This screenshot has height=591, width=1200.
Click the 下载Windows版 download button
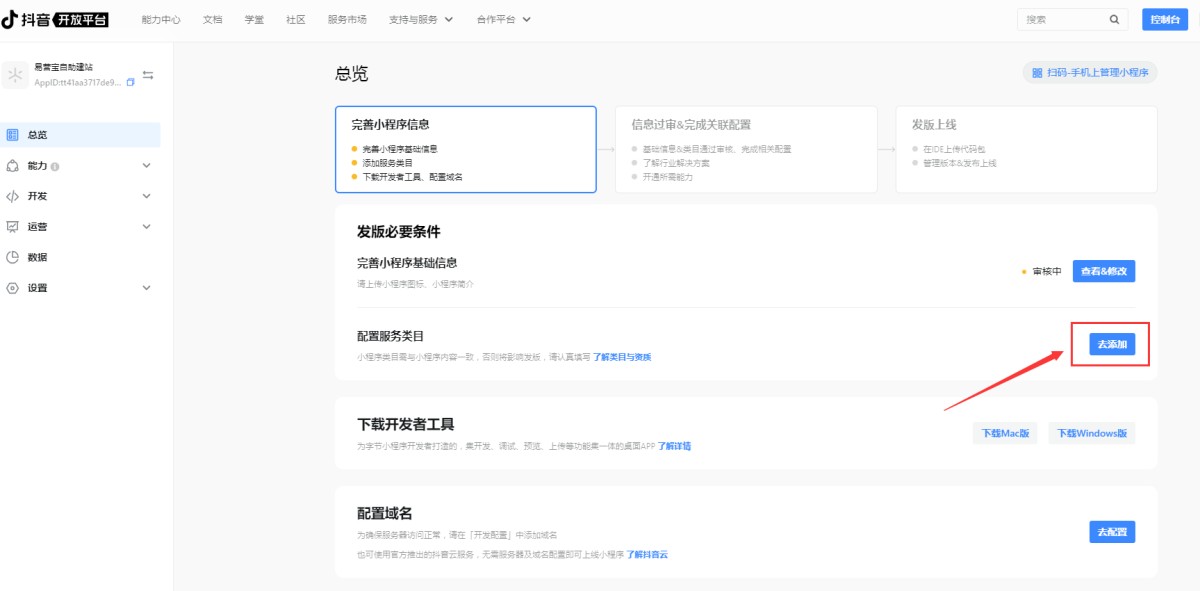[x=1092, y=433]
